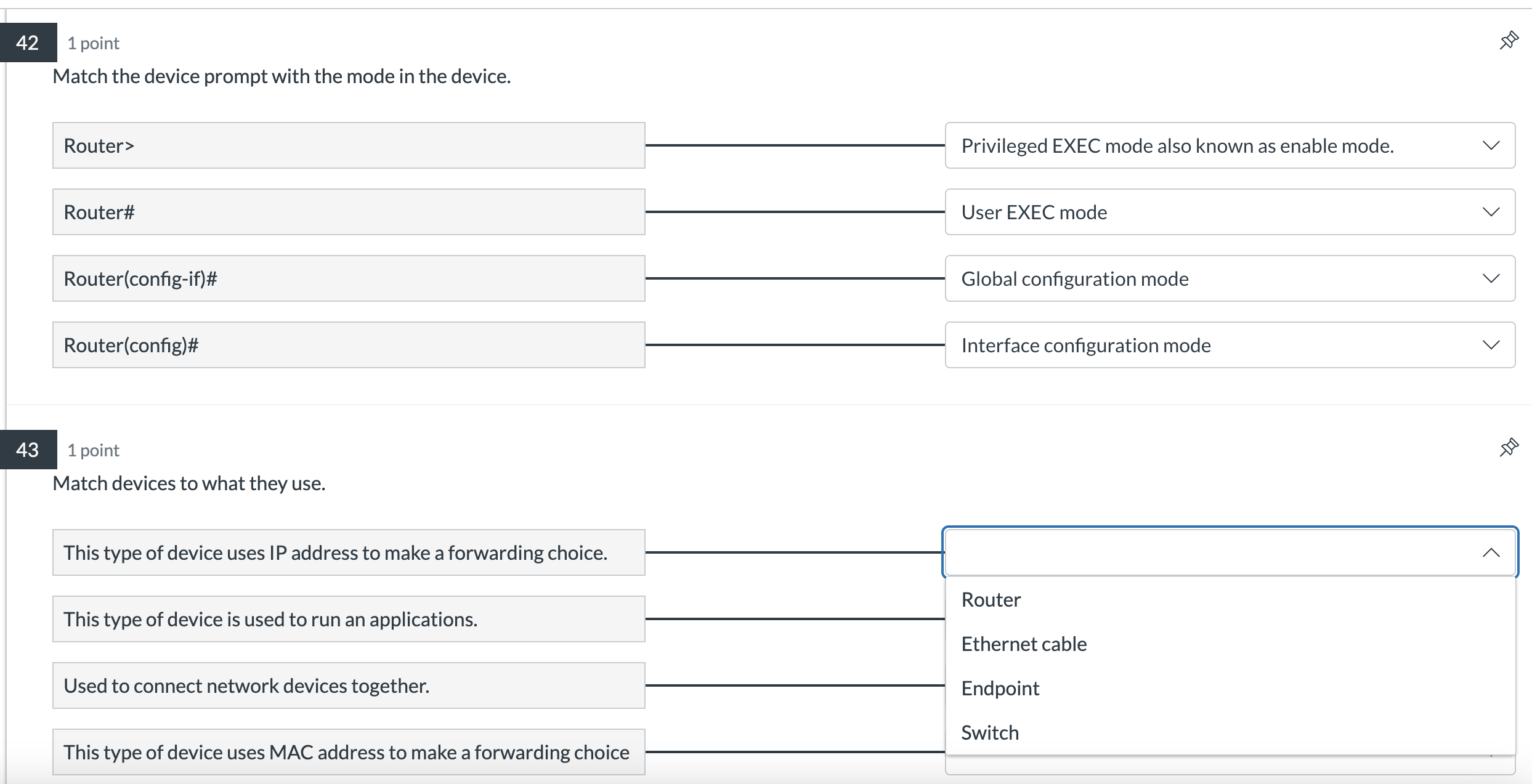Pin question 42 for review

[1509, 39]
